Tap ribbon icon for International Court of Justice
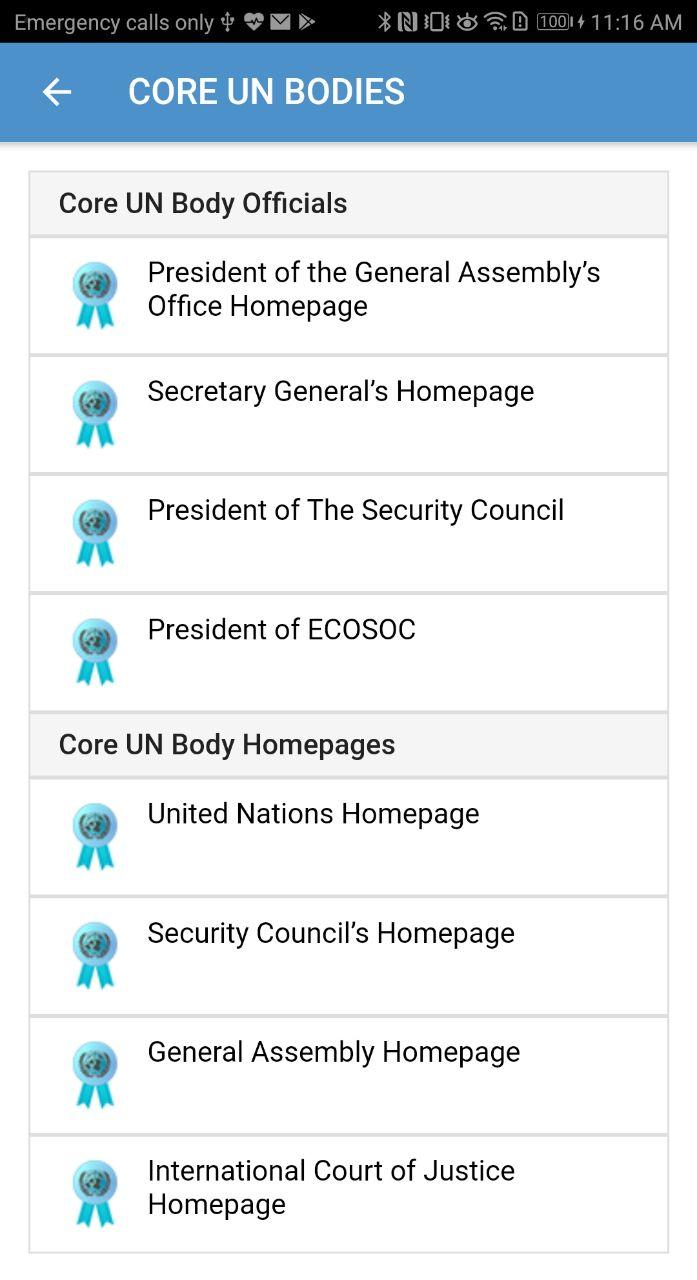The image size is (697, 1280). point(95,1193)
